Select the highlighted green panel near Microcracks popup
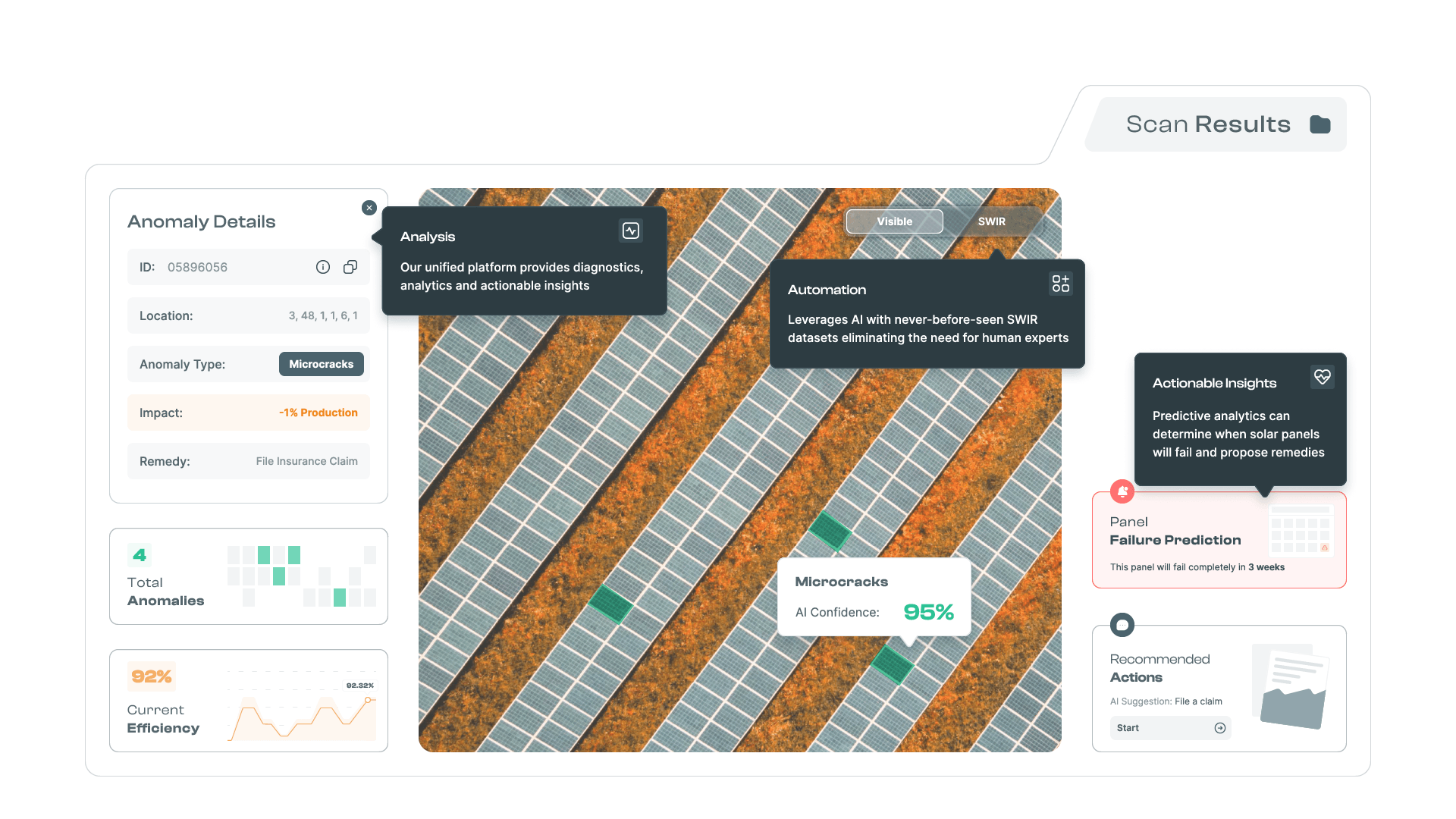The height and width of the screenshot is (819, 1456). pos(891,664)
